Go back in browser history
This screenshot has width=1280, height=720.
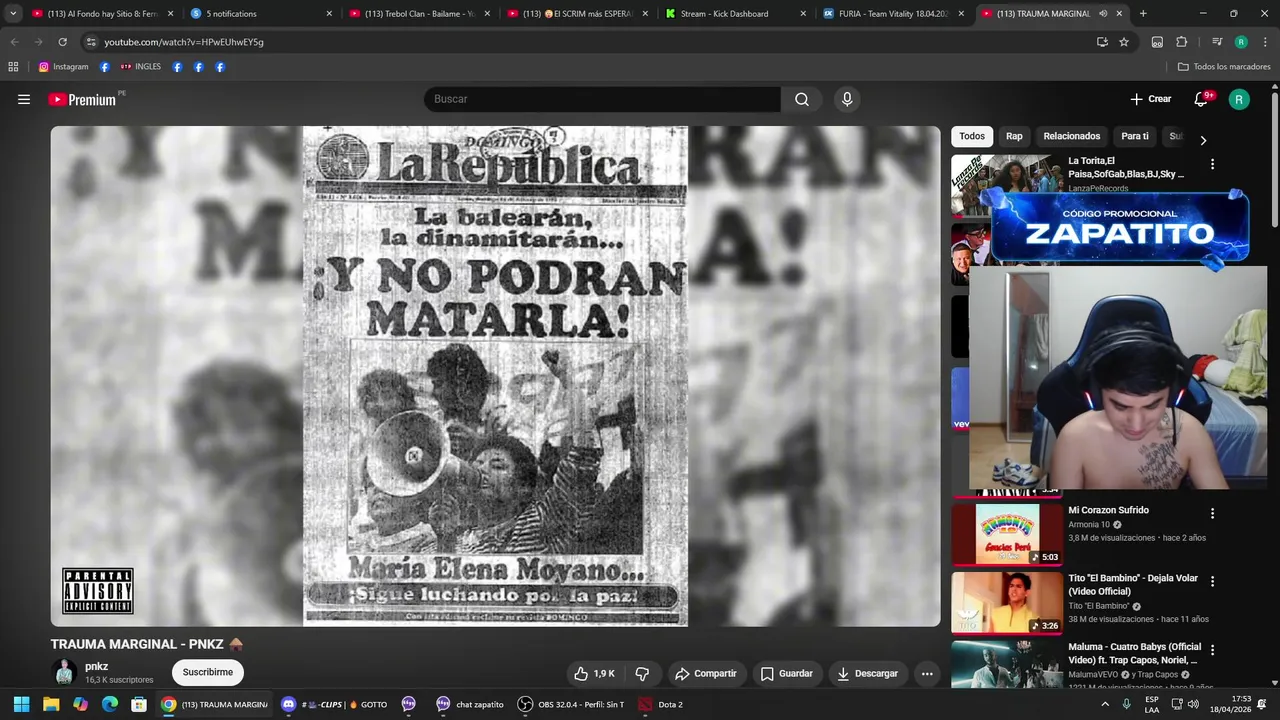point(14,42)
